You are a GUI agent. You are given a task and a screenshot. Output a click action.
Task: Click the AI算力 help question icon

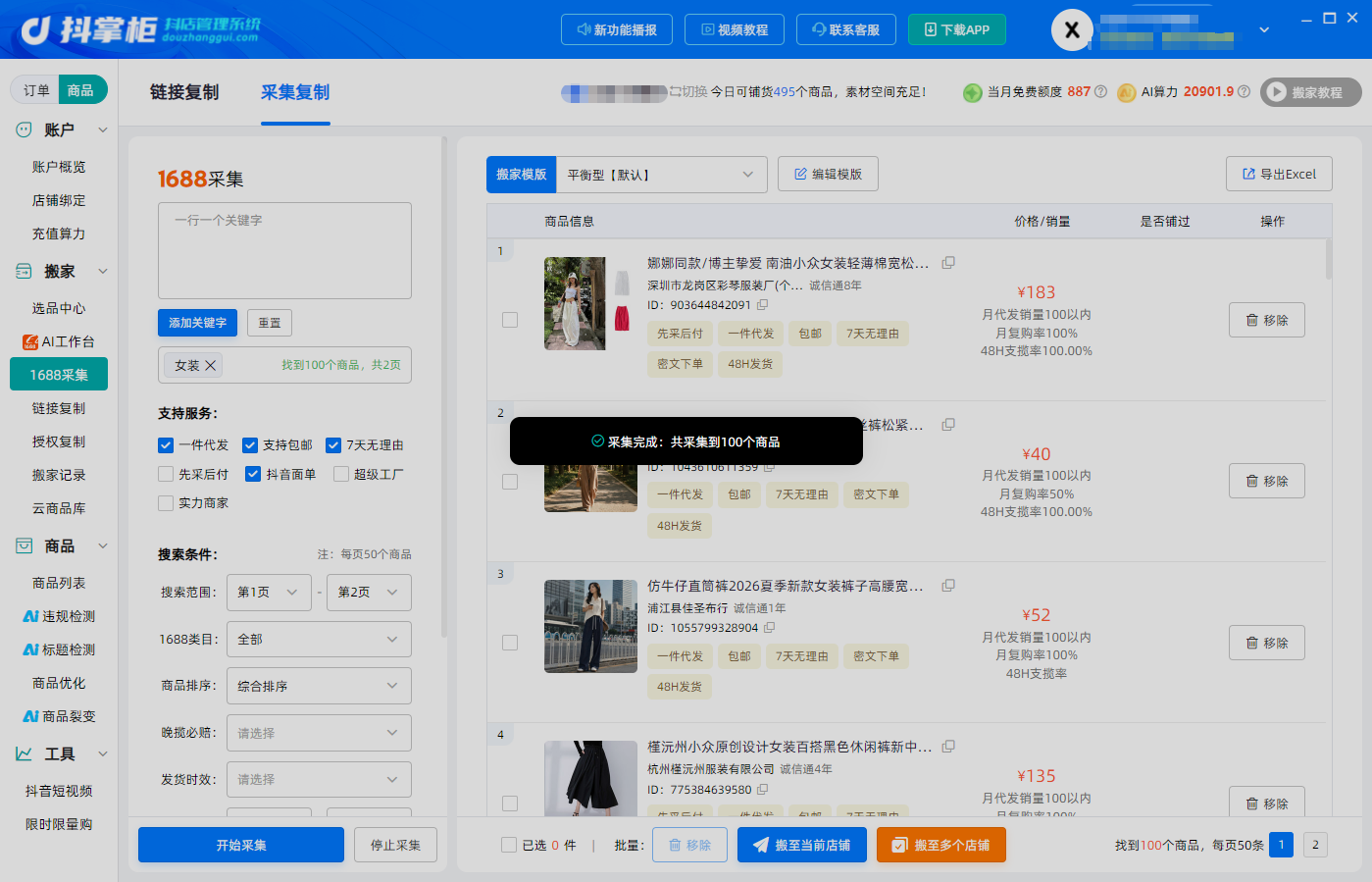pyautogui.click(x=1244, y=91)
